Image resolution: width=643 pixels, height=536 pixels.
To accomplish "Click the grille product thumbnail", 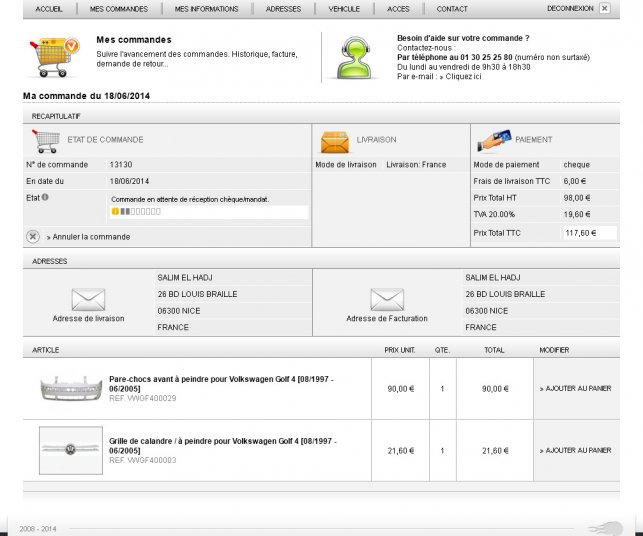I will 71,450.
